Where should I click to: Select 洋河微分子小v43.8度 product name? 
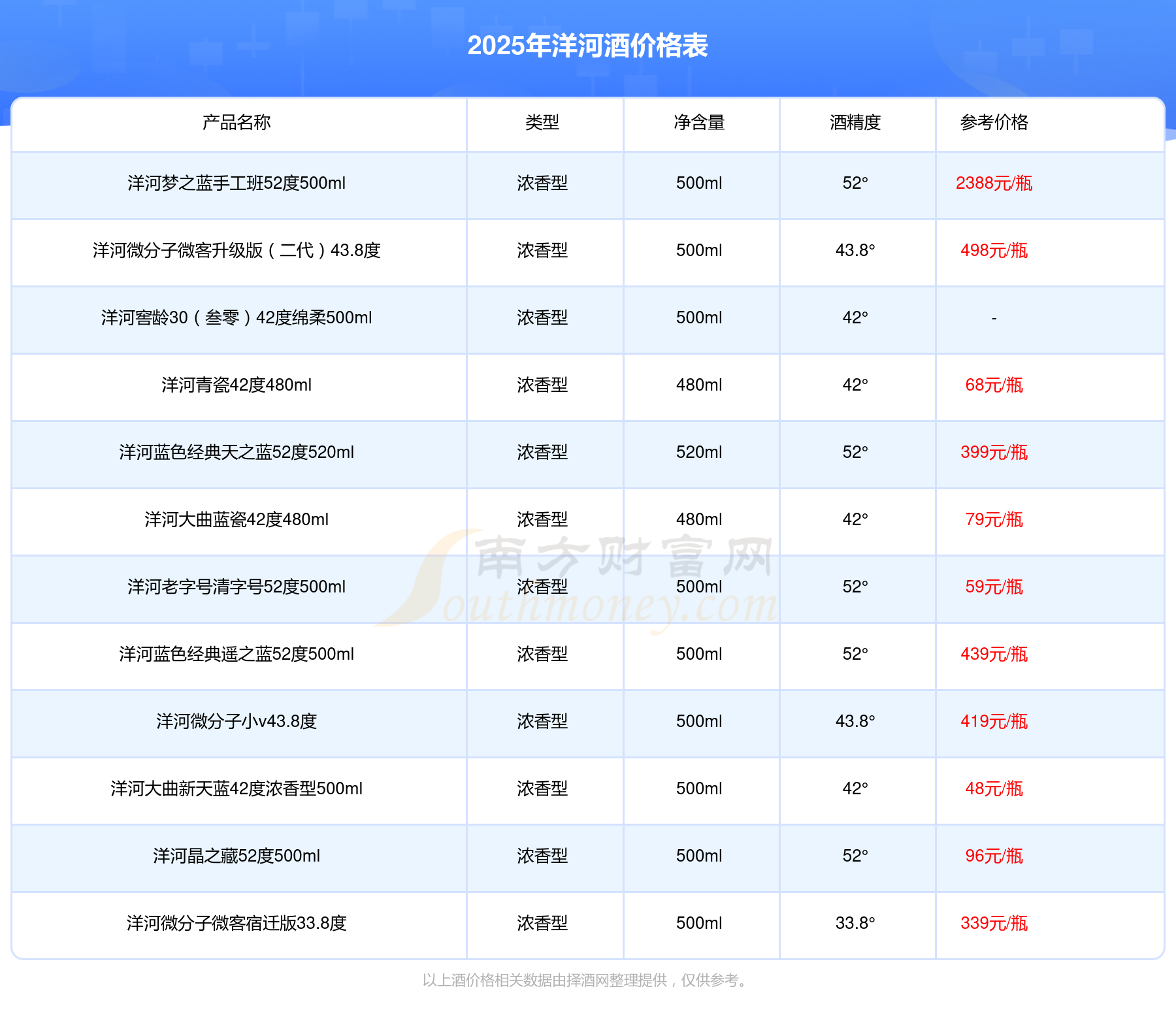pos(237,722)
